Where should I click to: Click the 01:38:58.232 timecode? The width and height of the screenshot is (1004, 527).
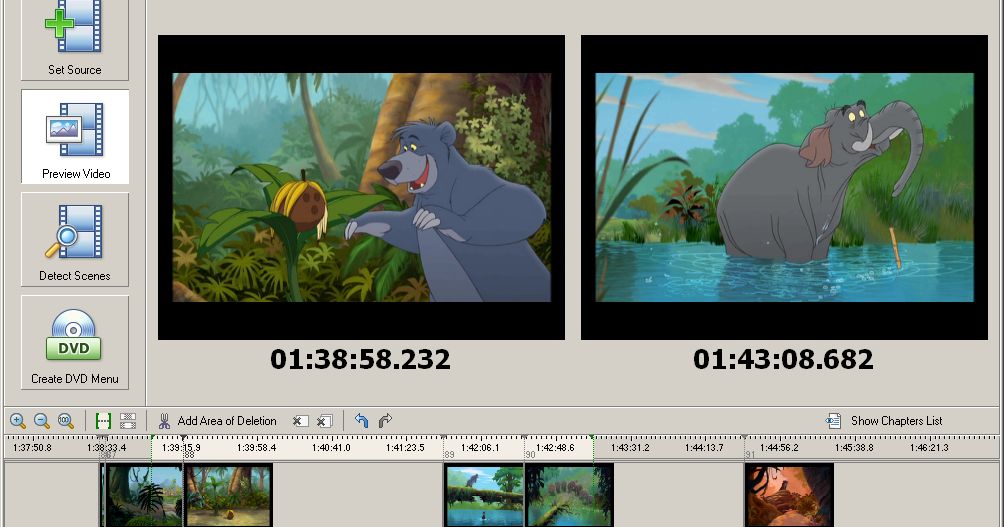click(x=360, y=359)
